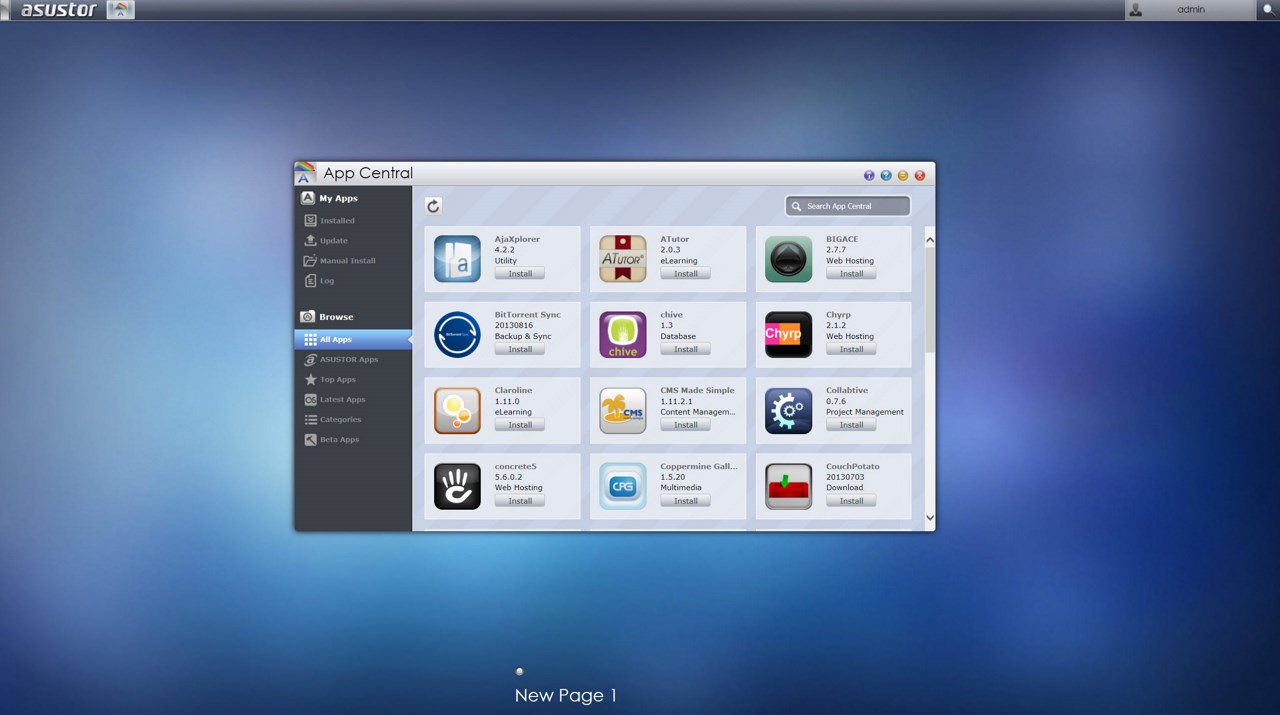
Task: Open the Collabtive gear app icon
Action: [788, 411]
